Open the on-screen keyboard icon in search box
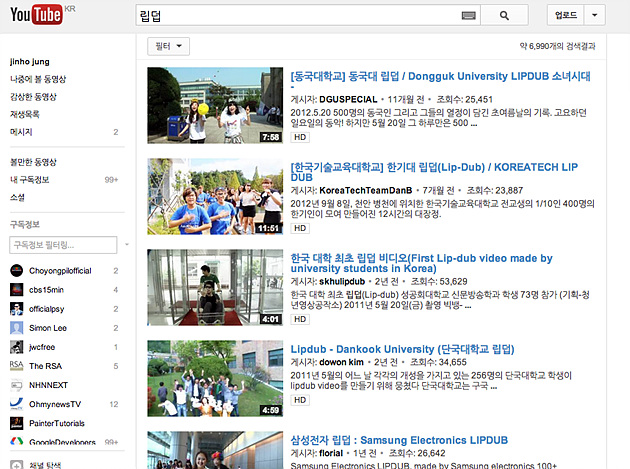This screenshot has height=469, width=630. [x=469, y=15]
